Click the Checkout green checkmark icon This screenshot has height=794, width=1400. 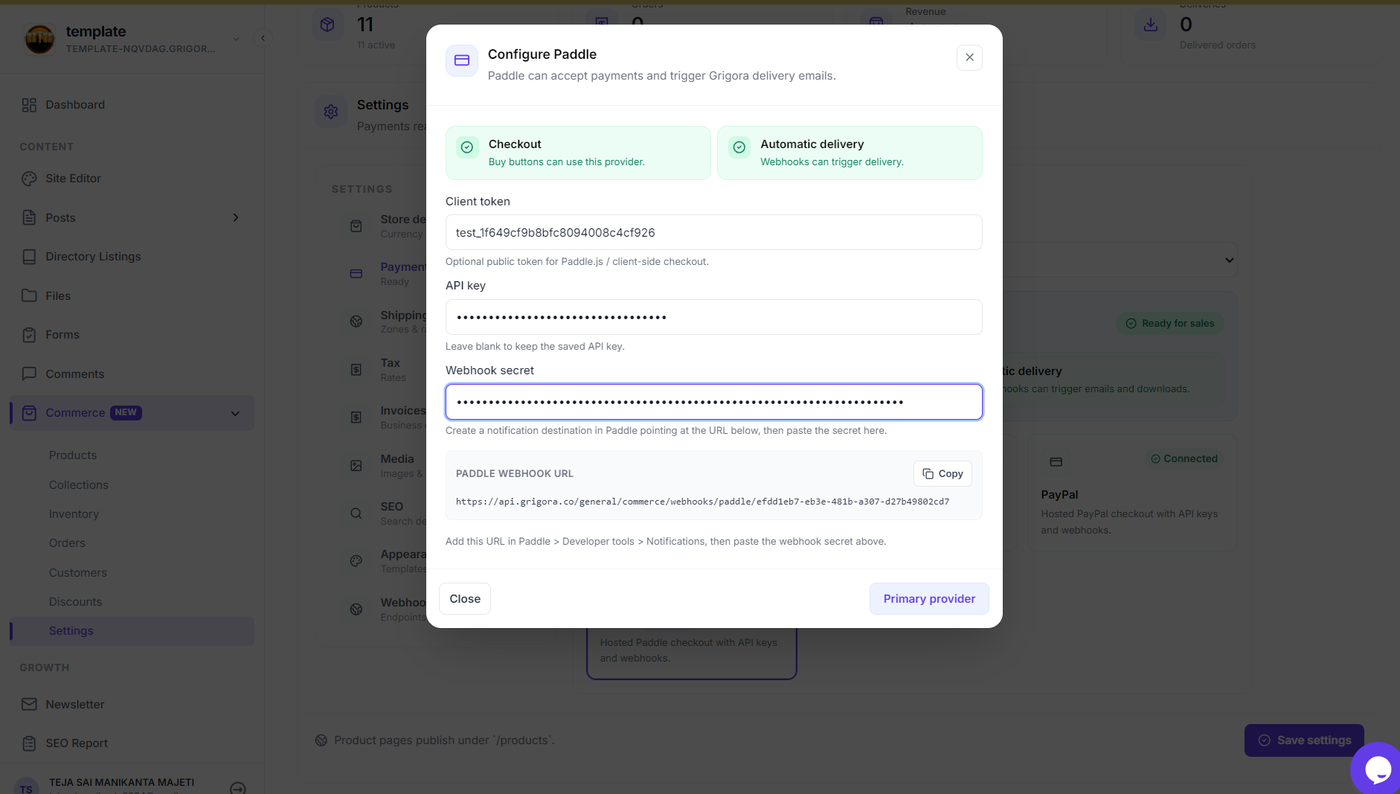click(468, 147)
